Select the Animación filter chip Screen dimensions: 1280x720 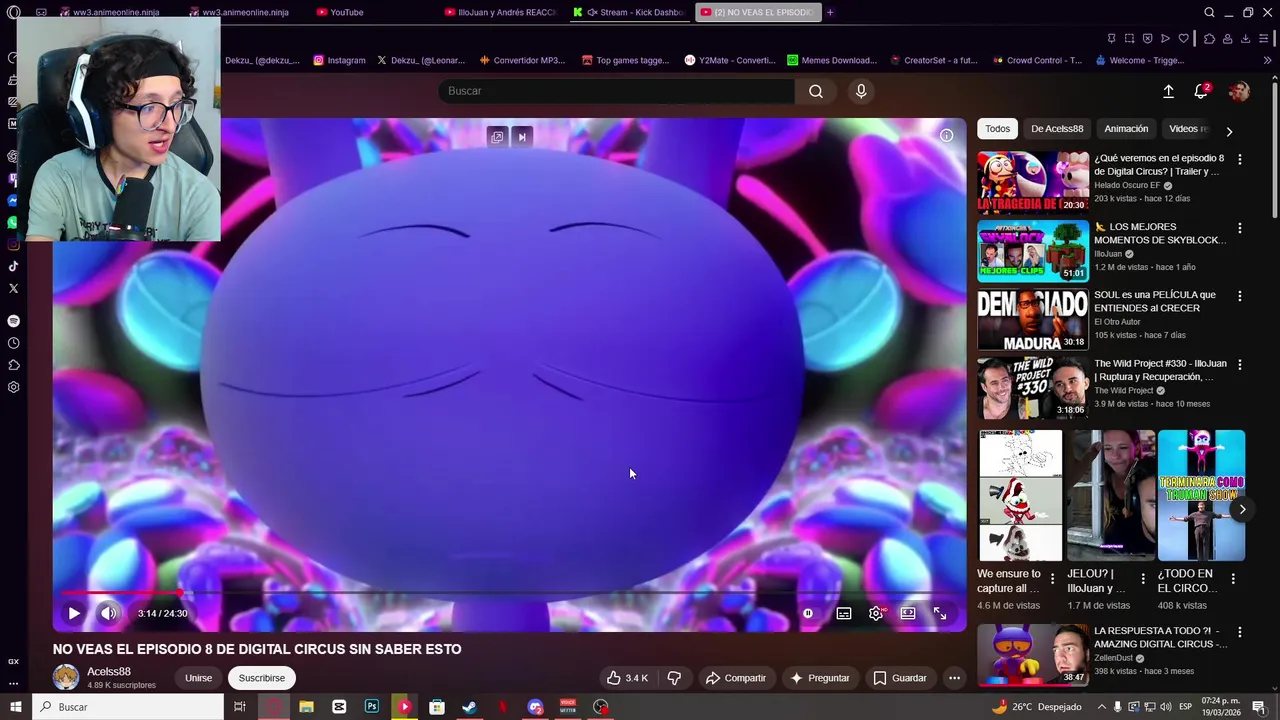tap(1126, 128)
